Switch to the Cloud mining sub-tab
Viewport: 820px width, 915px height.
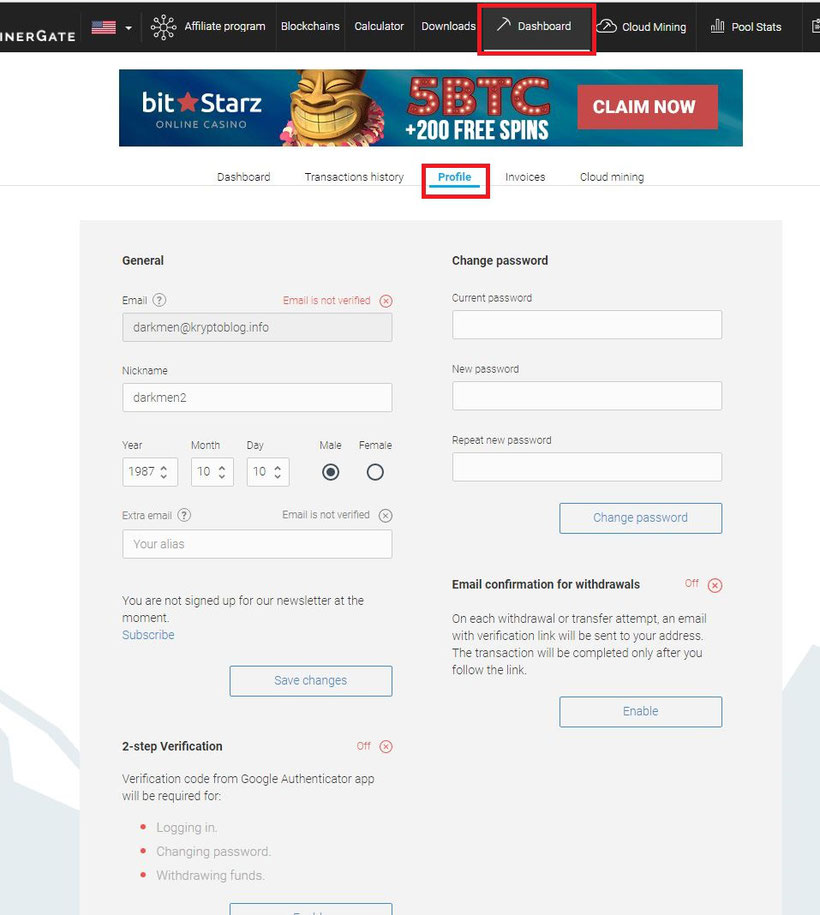612,177
